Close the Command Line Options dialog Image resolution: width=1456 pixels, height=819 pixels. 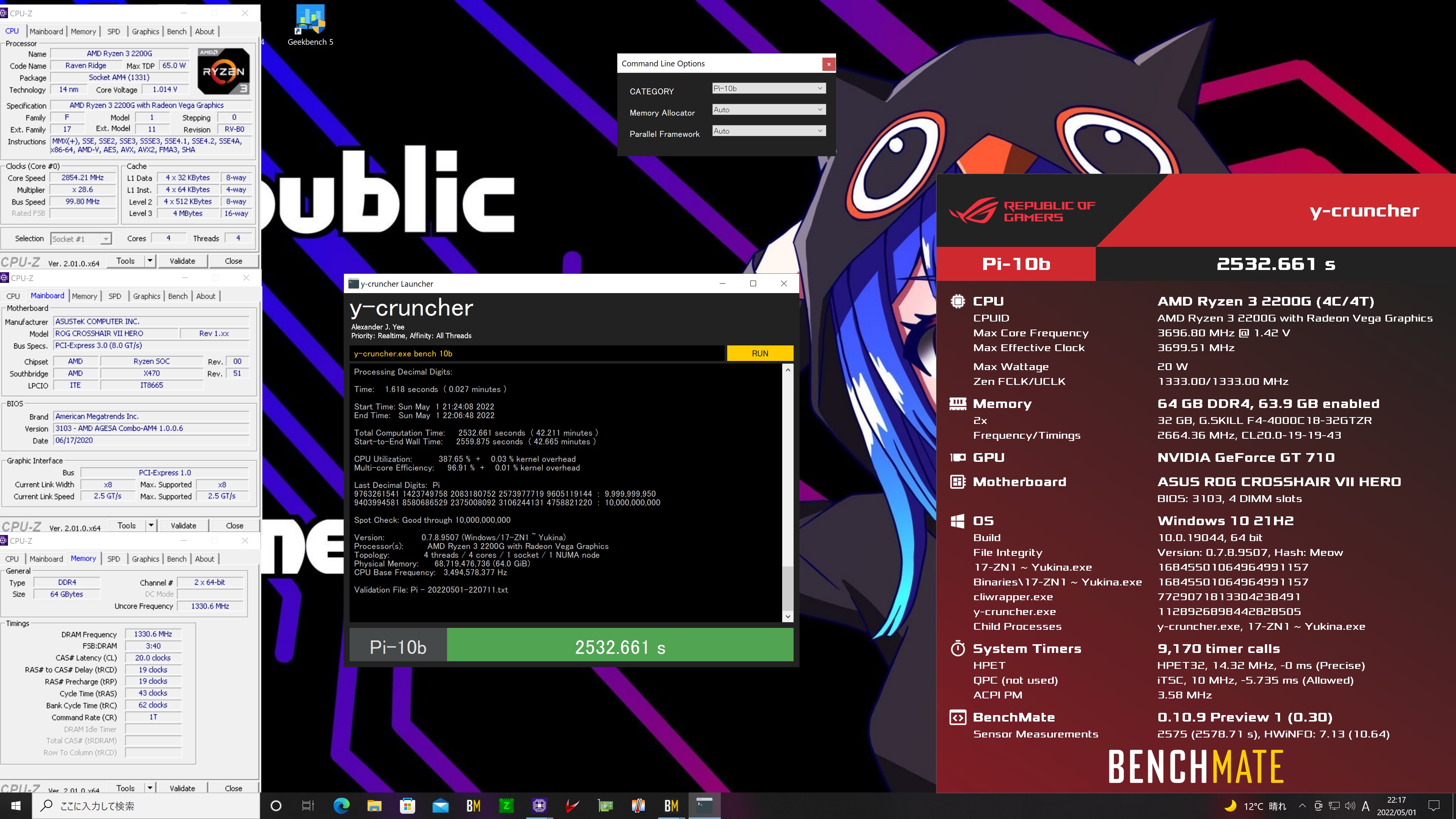(828, 64)
